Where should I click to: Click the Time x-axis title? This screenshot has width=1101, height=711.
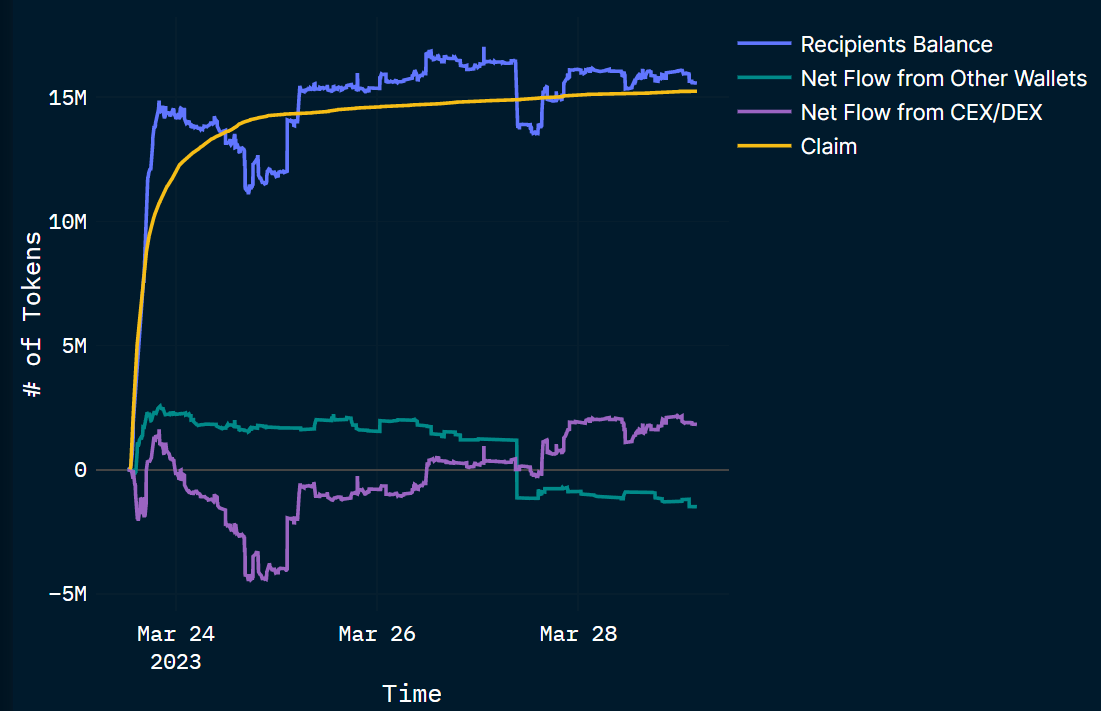(412, 693)
